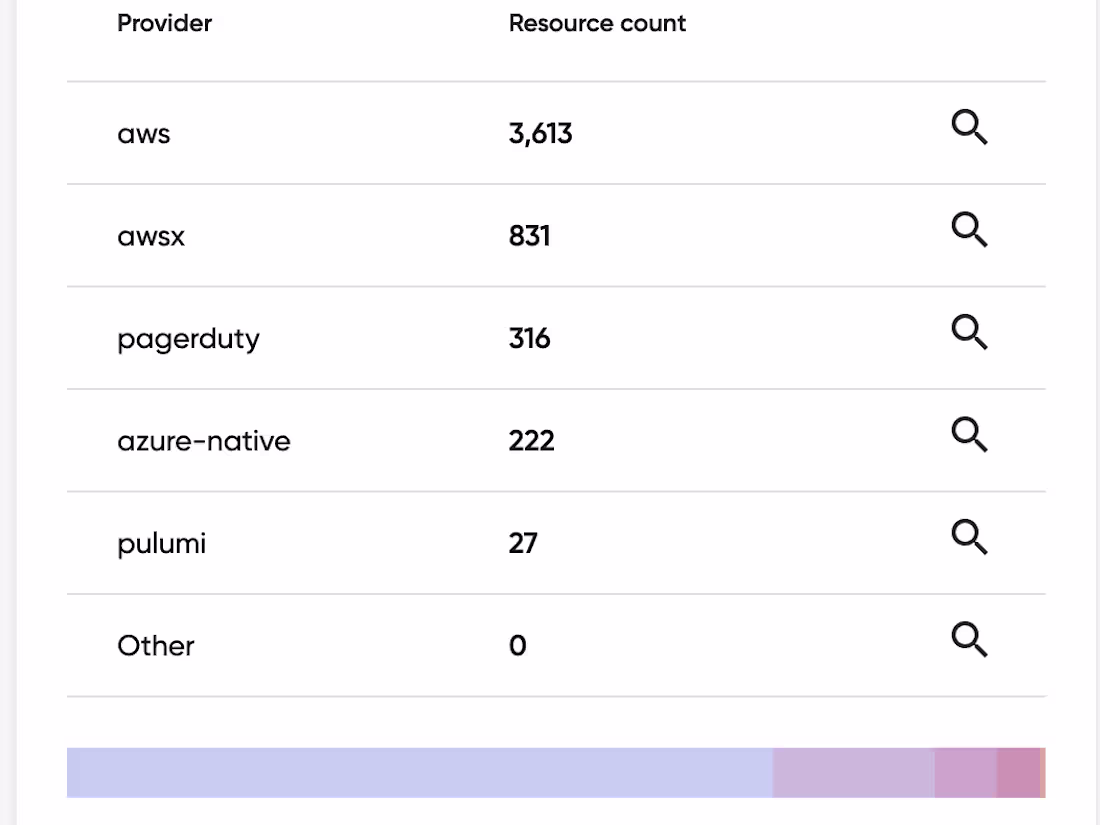Click the pagerduty provider name
The height and width of the screenshot is (825, 1100).
click(x=188, y=339)
